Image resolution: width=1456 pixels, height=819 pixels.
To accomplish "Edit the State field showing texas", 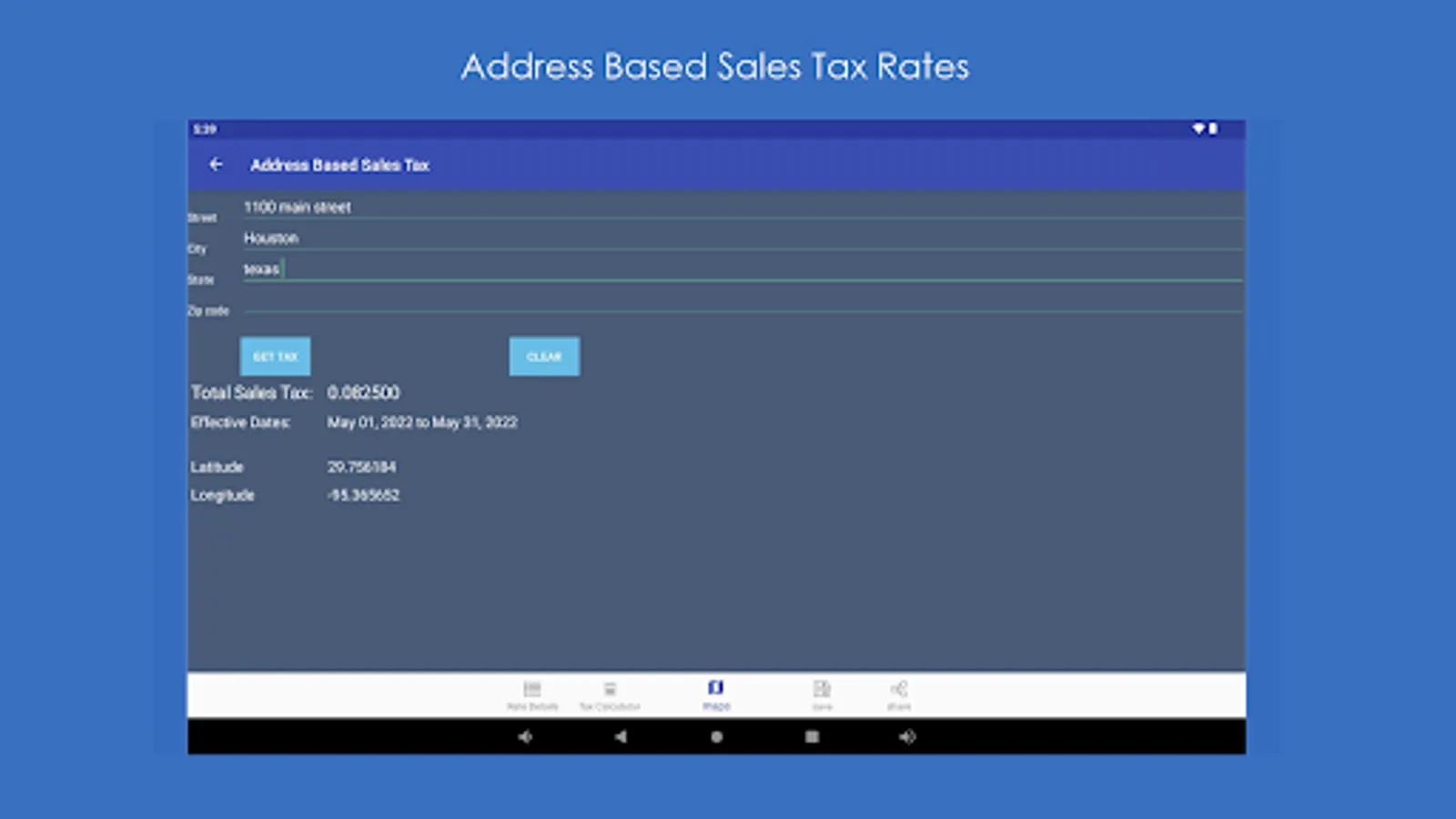I will tap(743, 269).
